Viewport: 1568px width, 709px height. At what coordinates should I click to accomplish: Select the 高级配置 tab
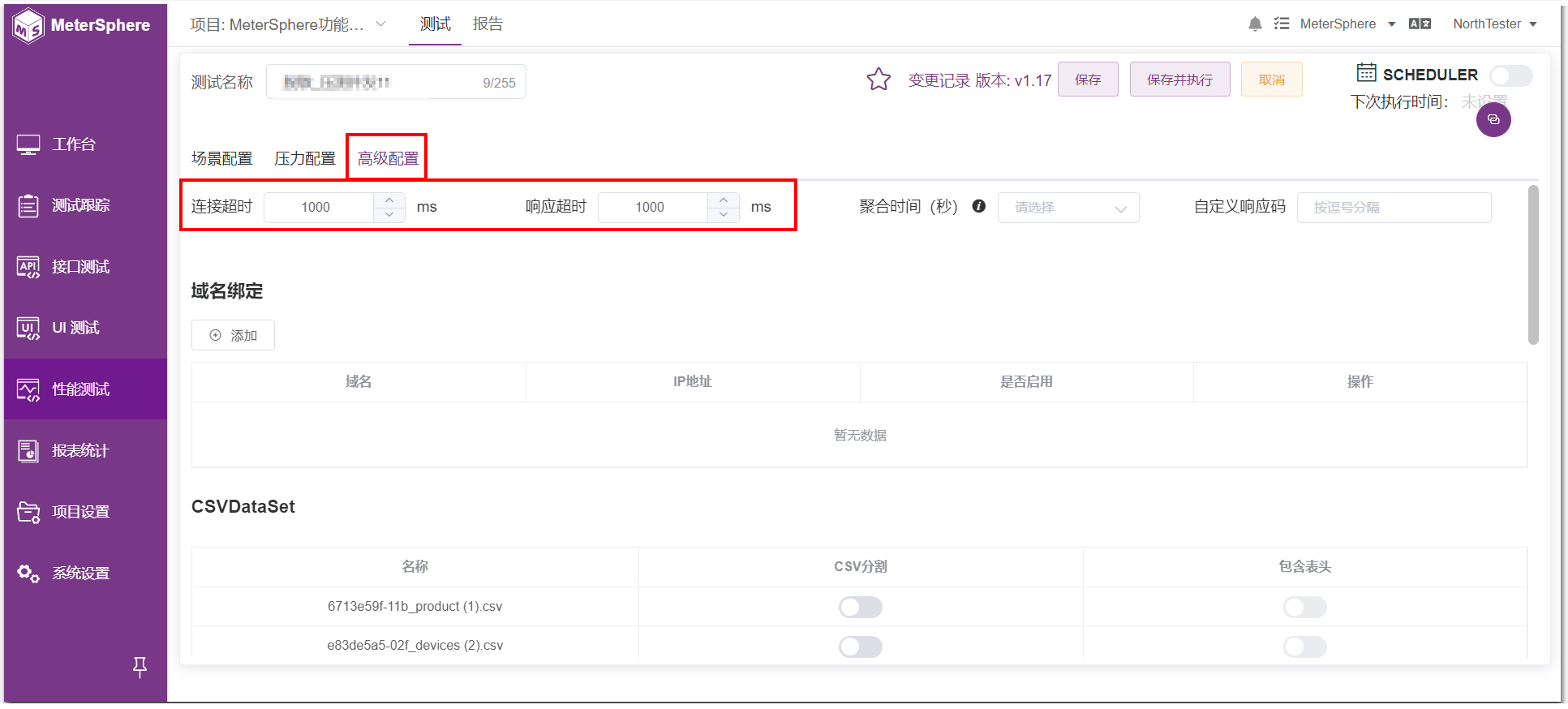388,158
